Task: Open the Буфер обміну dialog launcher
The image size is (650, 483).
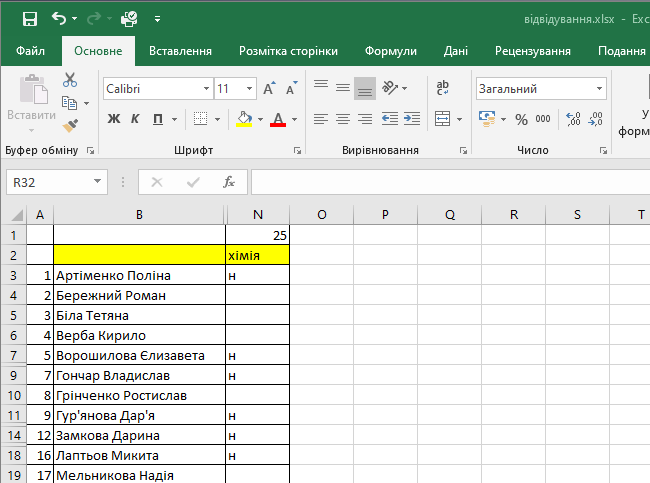Action: pos(90,151)
